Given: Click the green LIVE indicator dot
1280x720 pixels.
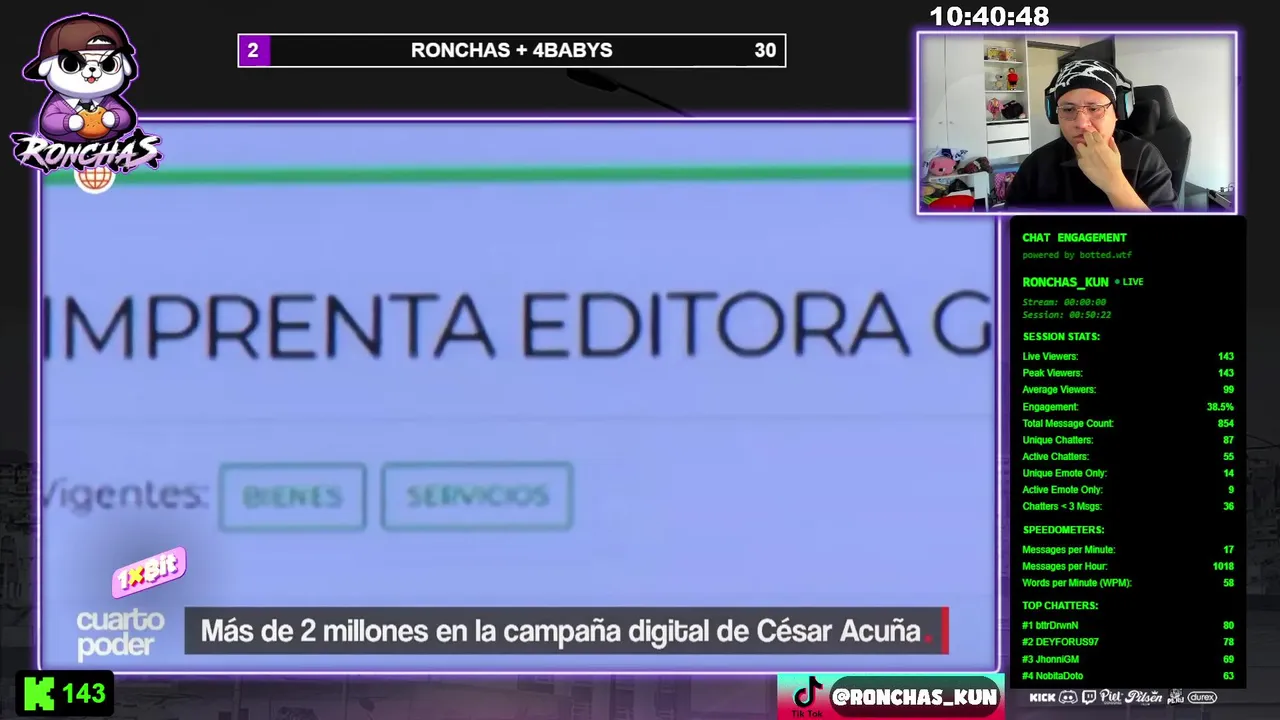Looking at the screenshot, I should pyautogui.click(x=1117, y=282).
